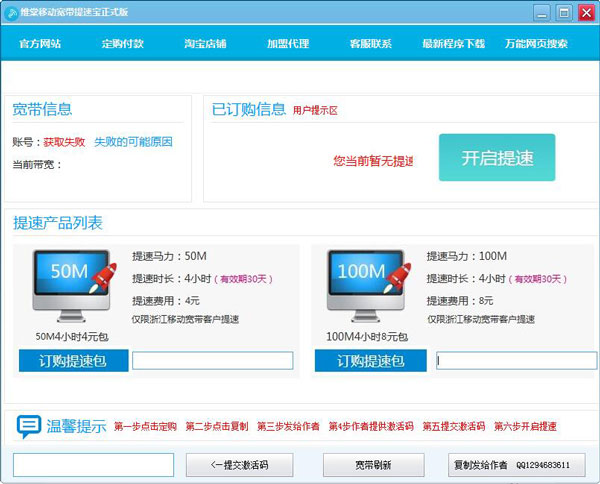Maximize the window
Image resolution: width=600 pixels, height=484 pixels.
point(564,13)
